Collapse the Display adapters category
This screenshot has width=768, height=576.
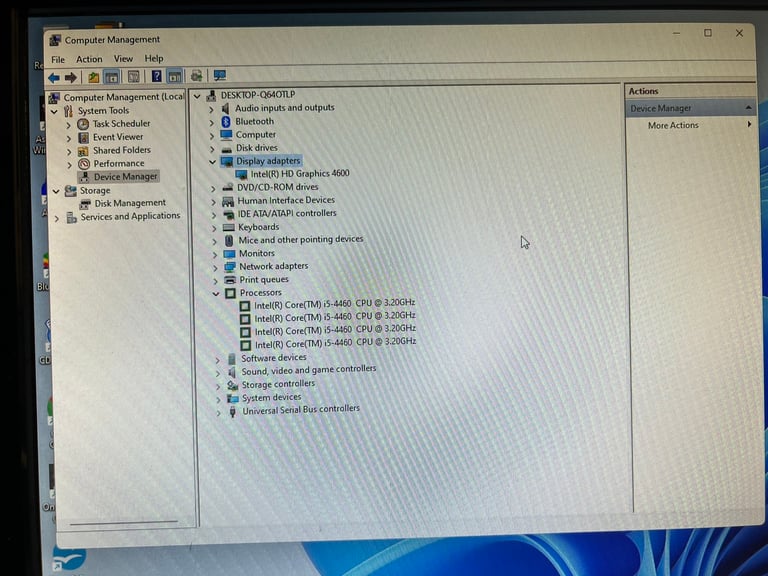click(x=213, y=162)
